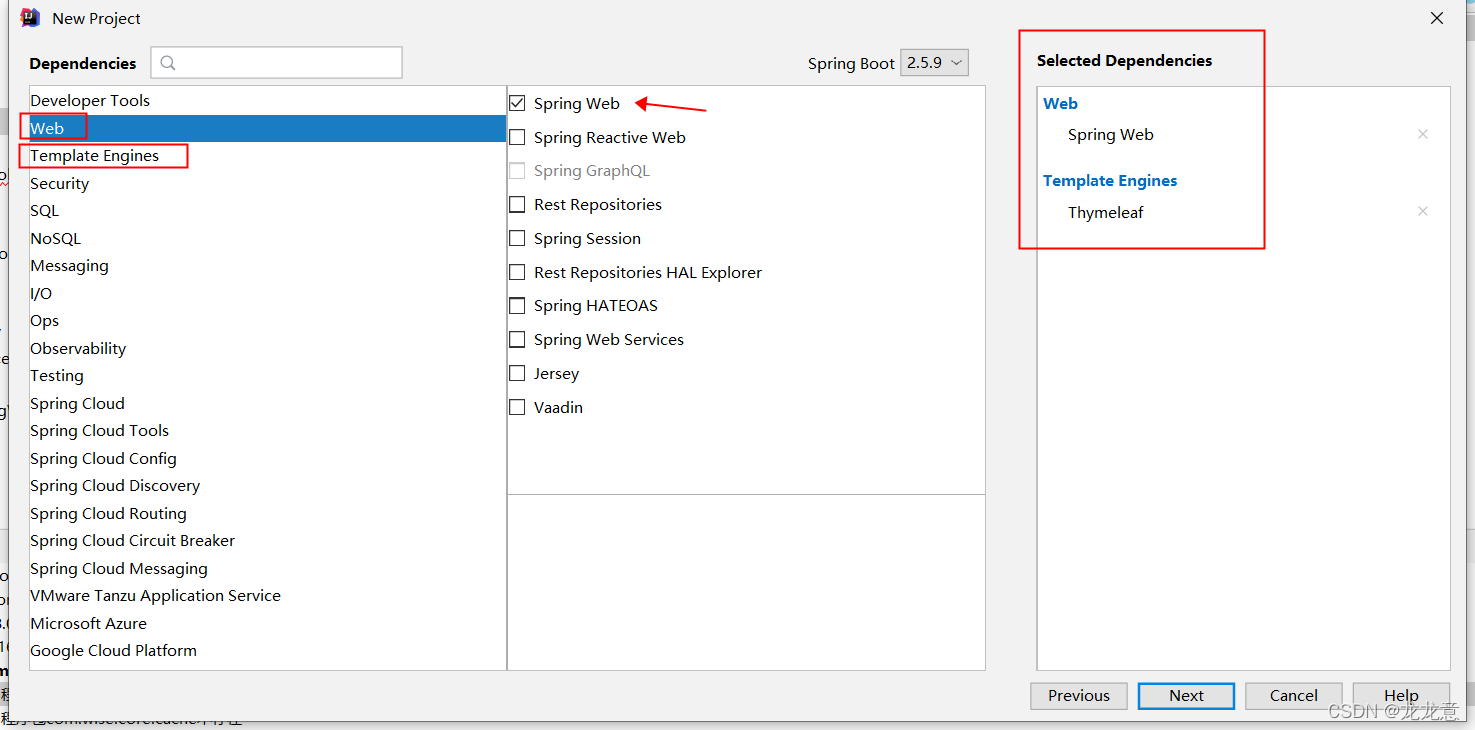Open the Spring Boot version dropdown

point(934,62)
